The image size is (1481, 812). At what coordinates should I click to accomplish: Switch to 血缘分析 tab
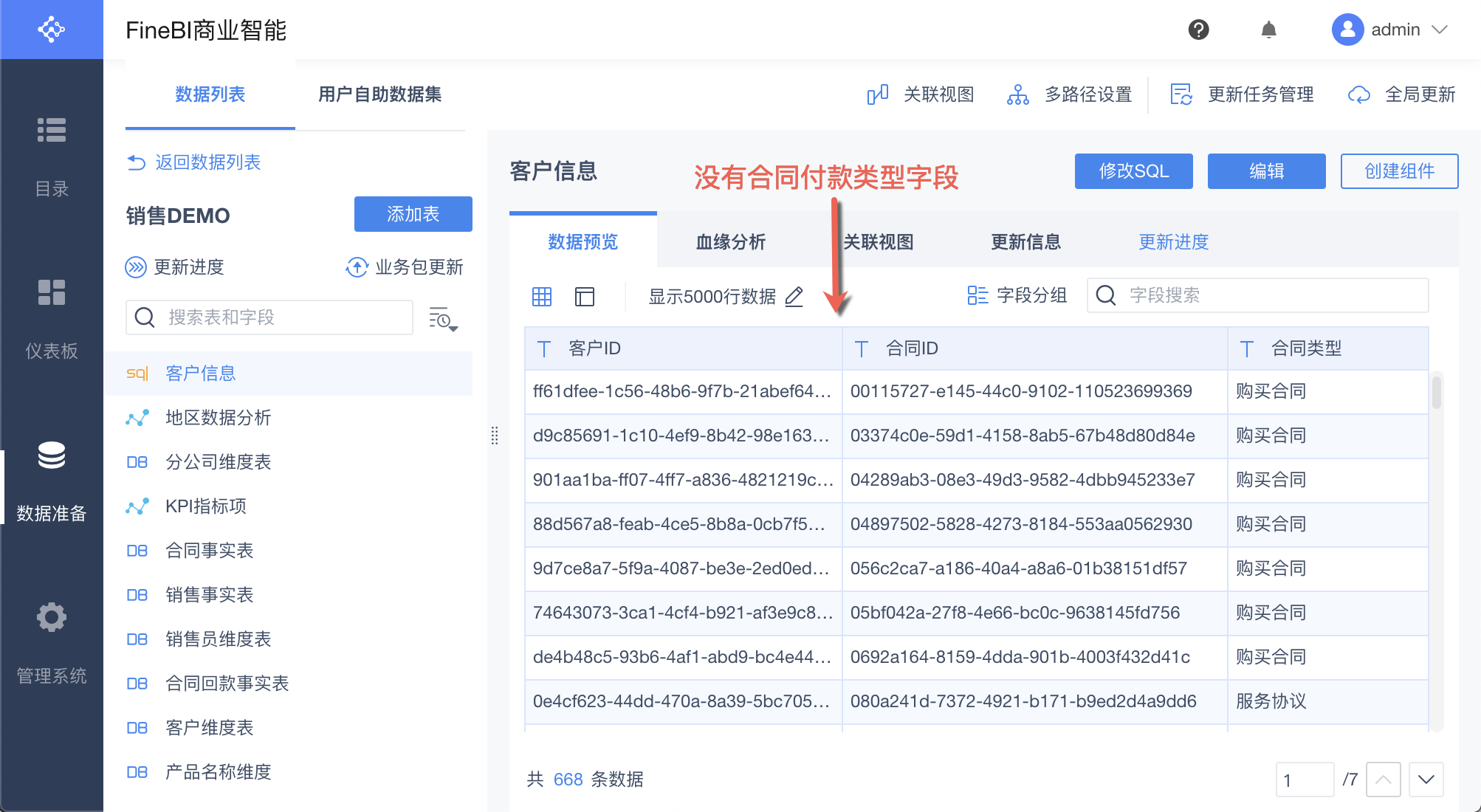point(731,242)
